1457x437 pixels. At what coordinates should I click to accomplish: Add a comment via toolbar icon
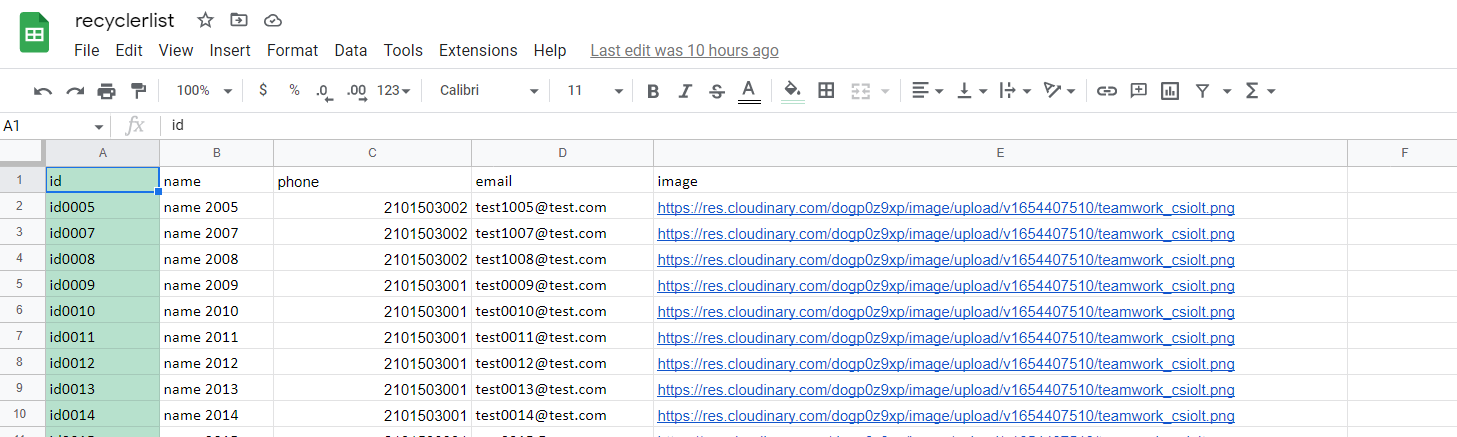(1138, 91)
